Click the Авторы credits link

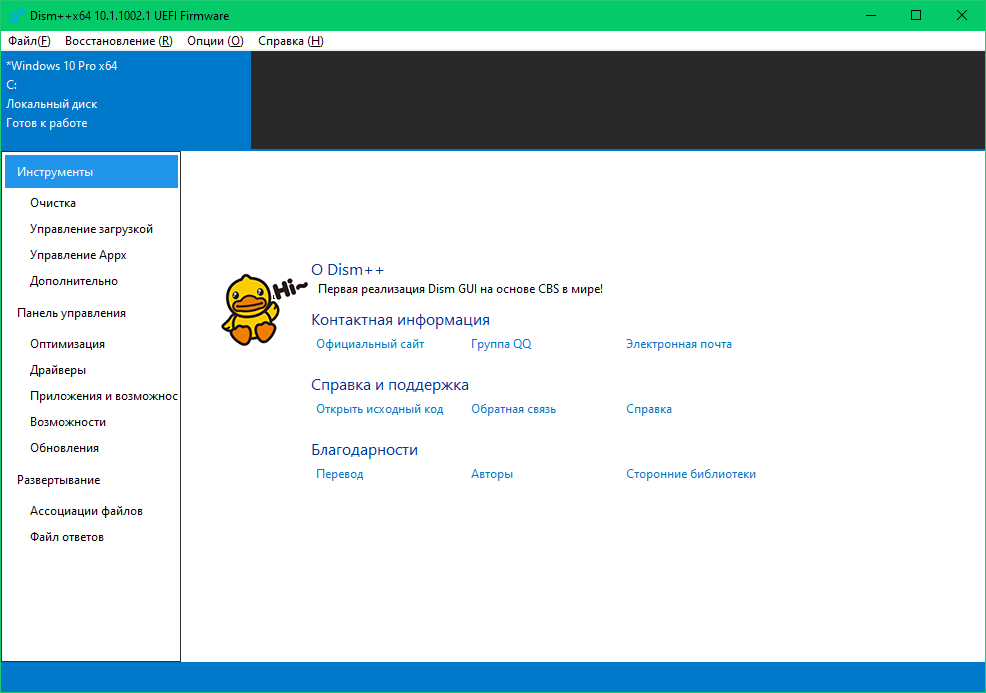[x=492, y=474]
